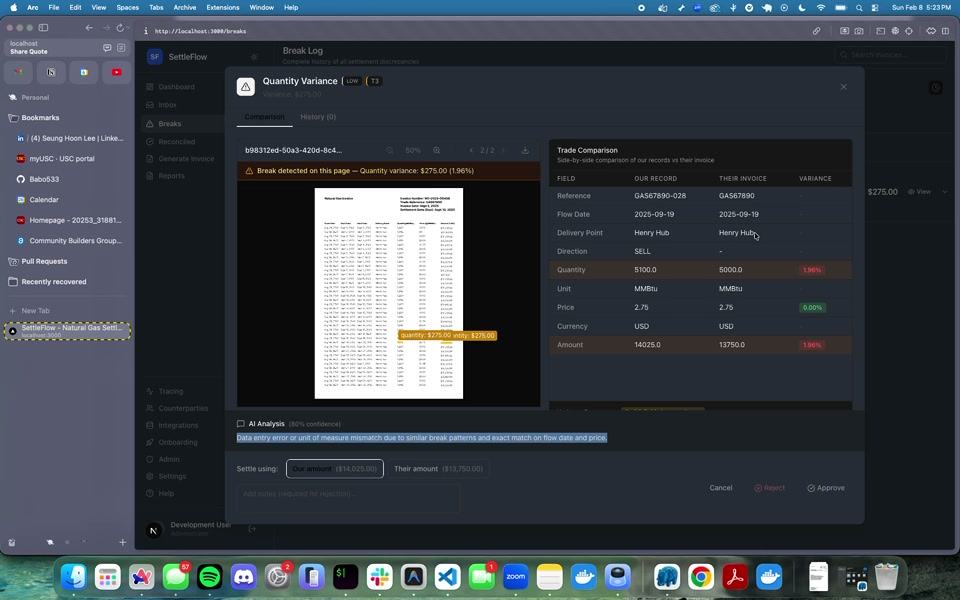Image resolution: width=960 pixels, height=600 pixels.
Task: Open the invoice page thumbnail
Action: (389, 293)
